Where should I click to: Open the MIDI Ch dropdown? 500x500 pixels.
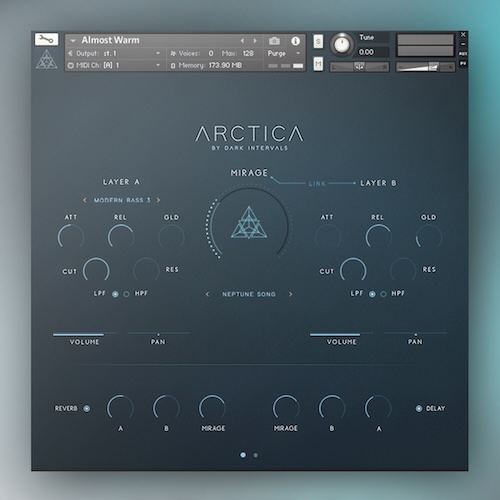coord(114,65)
